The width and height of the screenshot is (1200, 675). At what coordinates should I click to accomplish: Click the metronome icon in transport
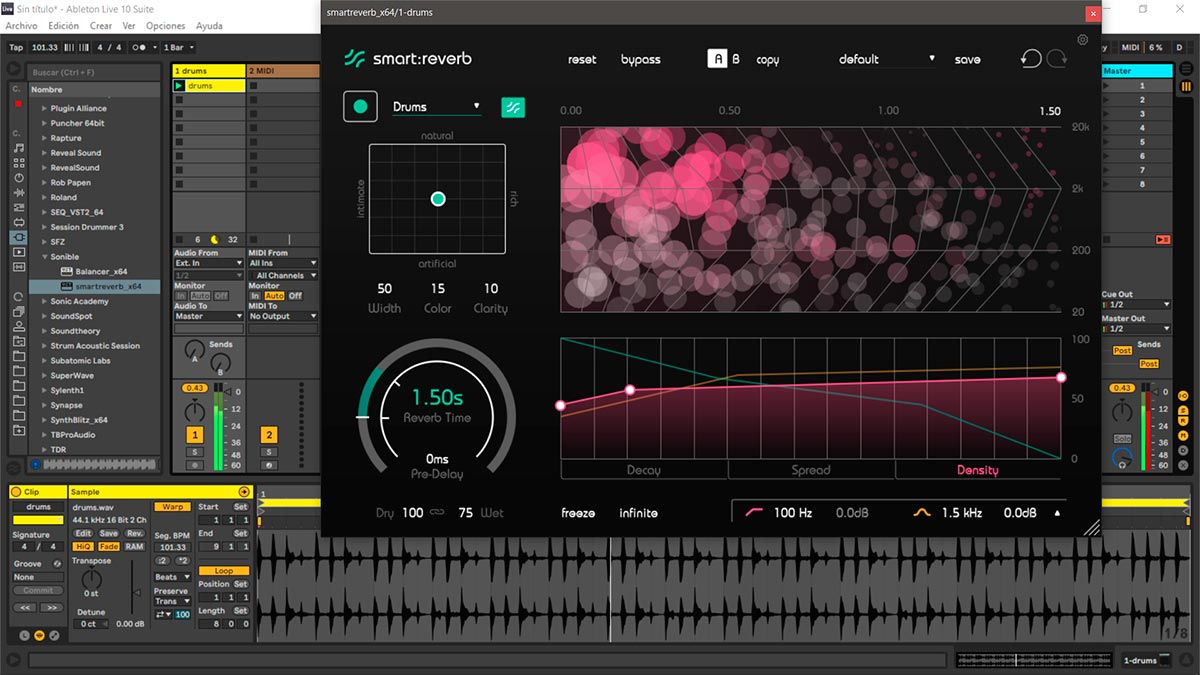click(x=139, y=48)
